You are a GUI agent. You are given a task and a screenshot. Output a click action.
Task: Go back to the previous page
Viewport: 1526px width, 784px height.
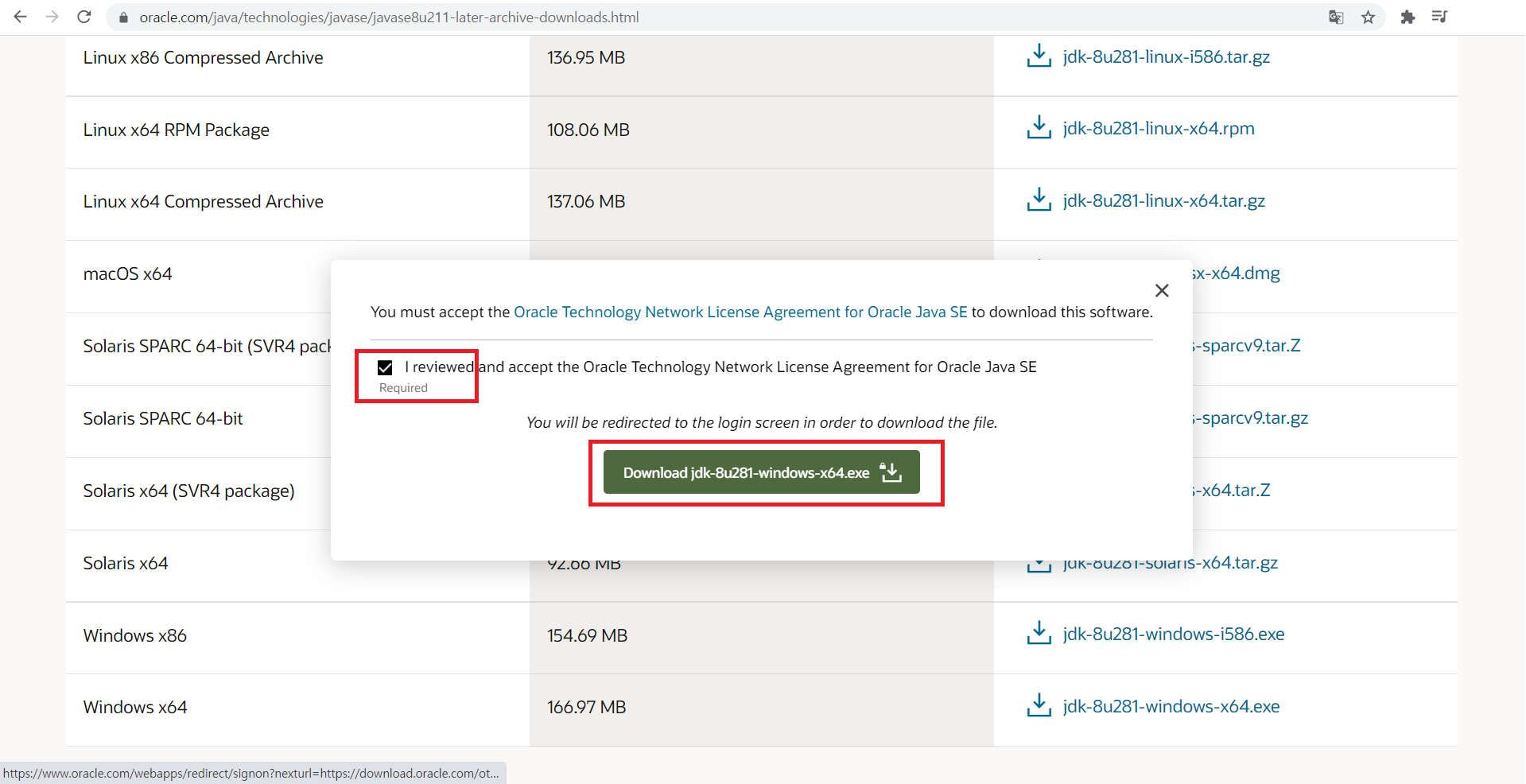pos(21,17)
